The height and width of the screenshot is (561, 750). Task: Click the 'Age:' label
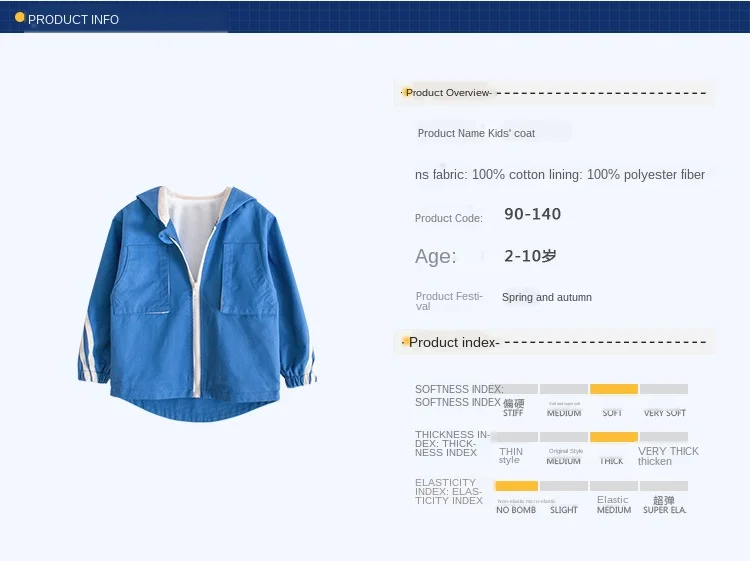tap(436, 256)
